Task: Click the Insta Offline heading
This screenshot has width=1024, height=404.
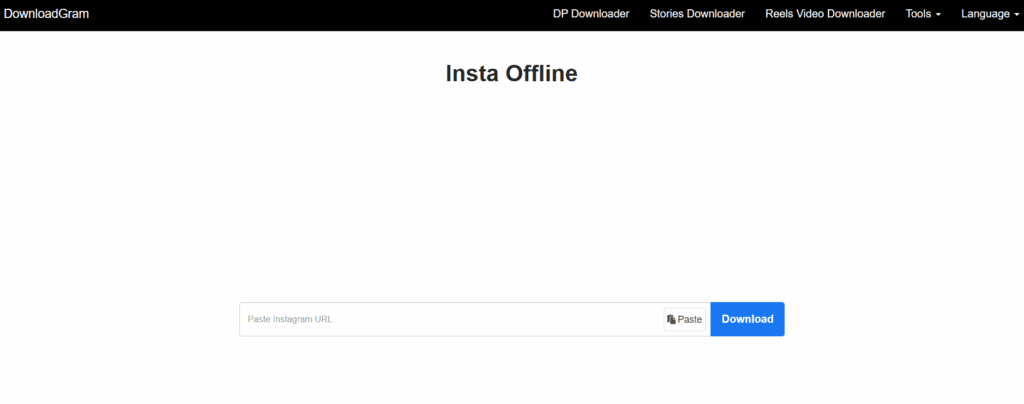Action: (511, 74)
